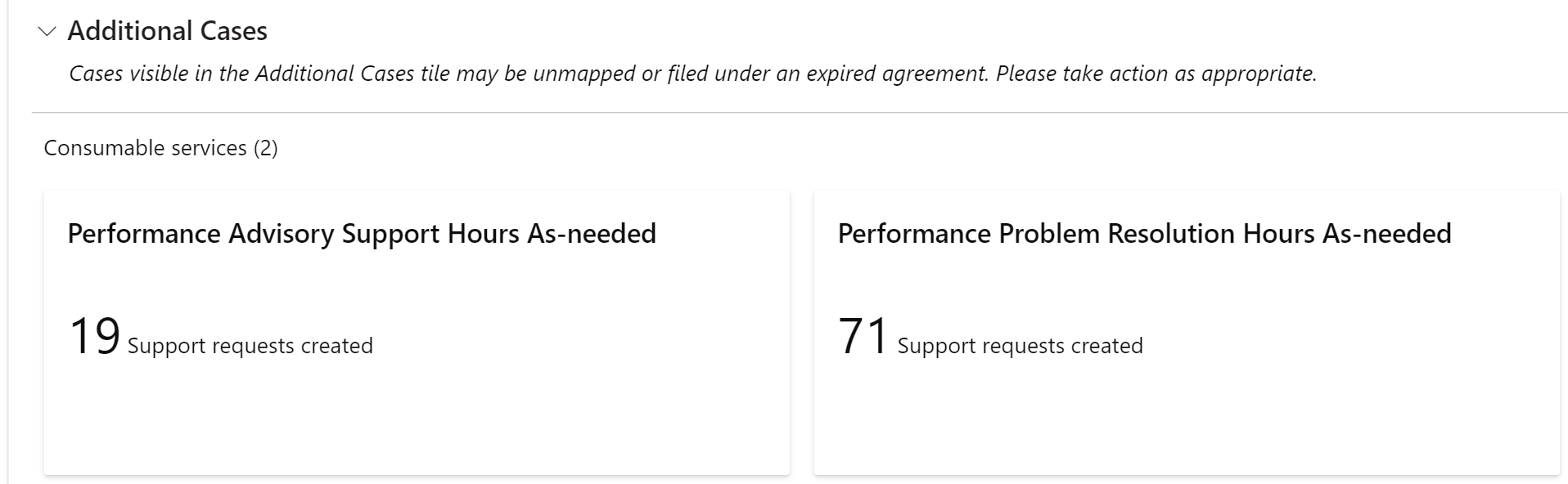Click the word 'unmapped' in the description
Image resolution: width=1568 pixels, height=484 pixels.
click(x=583, y=74)
